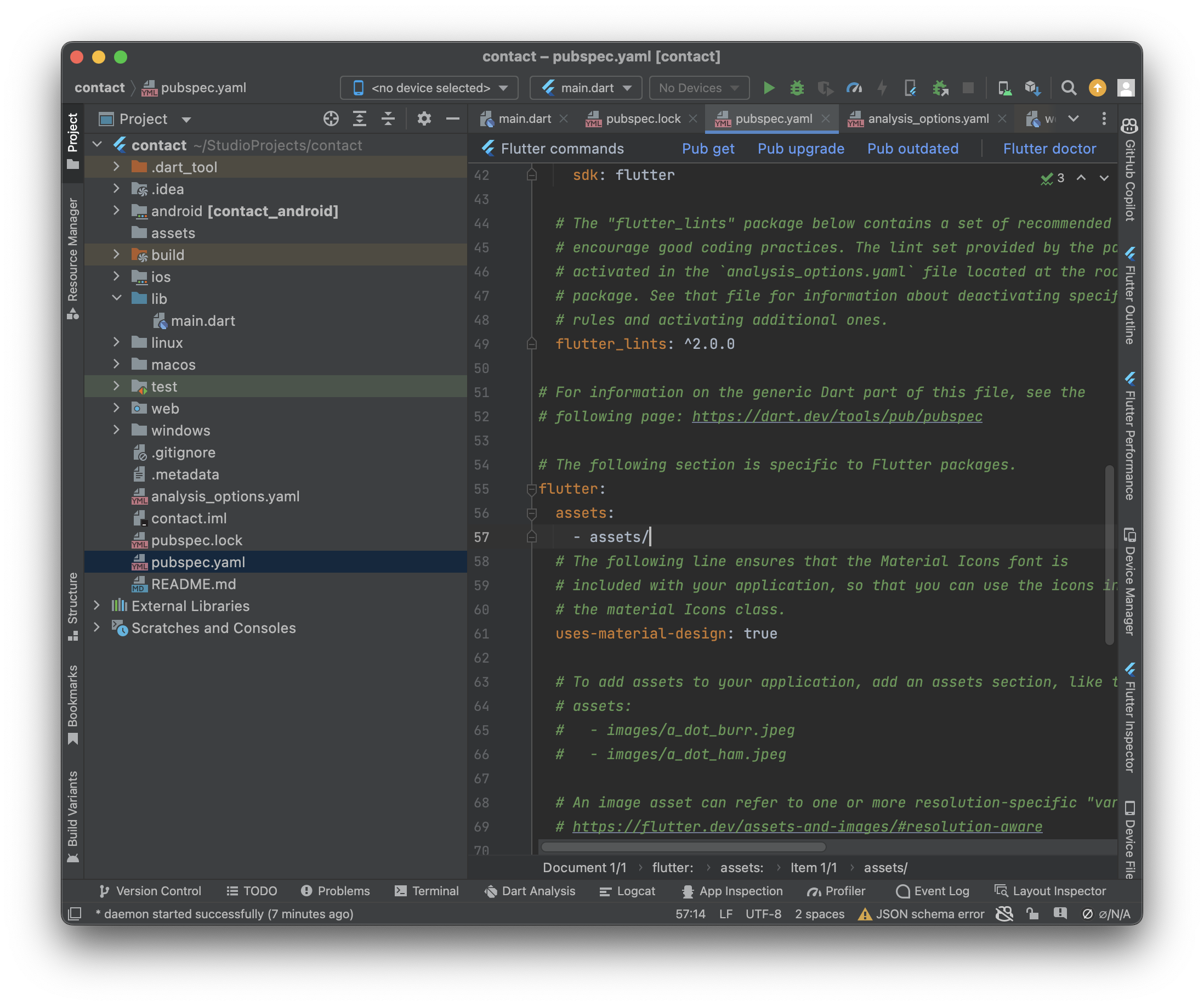Viewport: 1204px width, 1006px height.
Task: Open Version Control tool window
Action: pyautogui.click(x=150, y=891)
